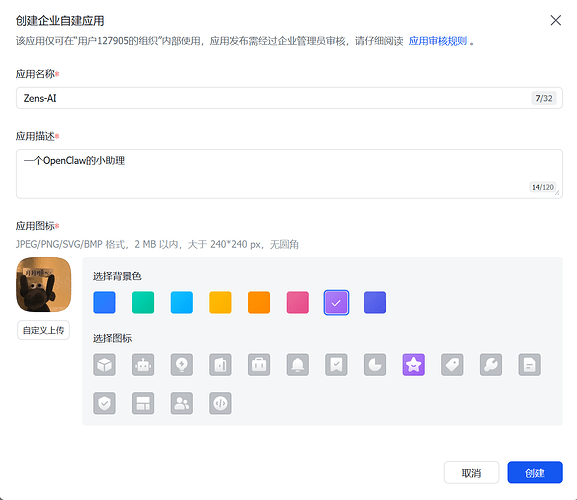The width and height of the screenshot is (577, 500).
Task: Open the 应用审核规则 link
Action: tap(438, 41)
